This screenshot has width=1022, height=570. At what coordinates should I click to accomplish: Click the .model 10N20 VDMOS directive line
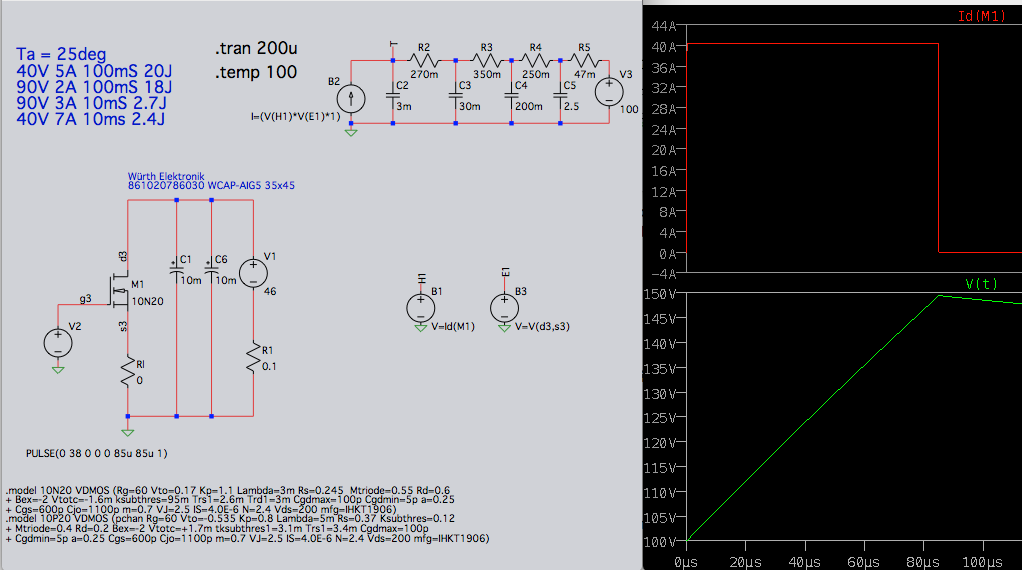(x=228, y=490)
